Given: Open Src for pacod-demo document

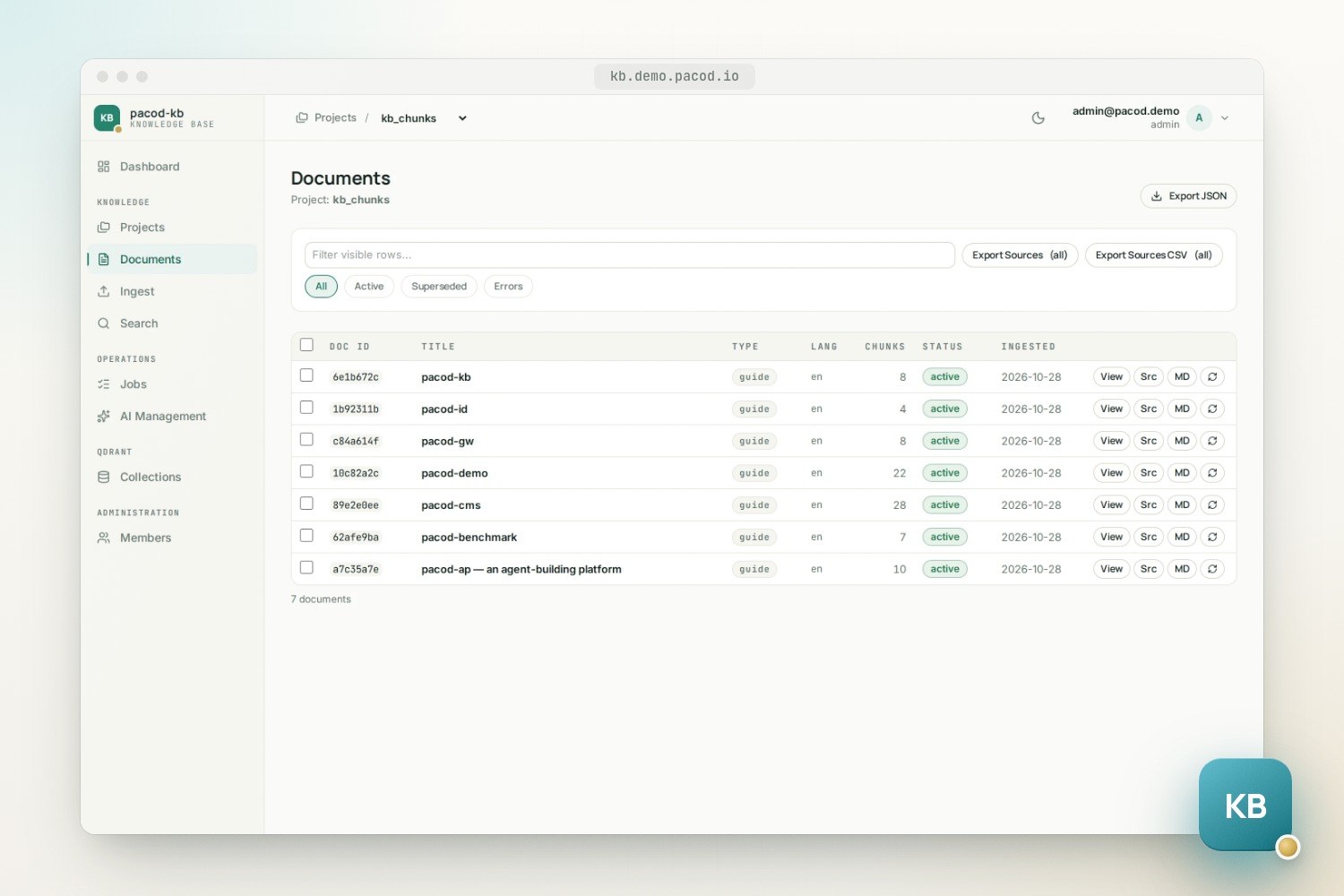Looking at the screenshot, I should point(1149,473).
